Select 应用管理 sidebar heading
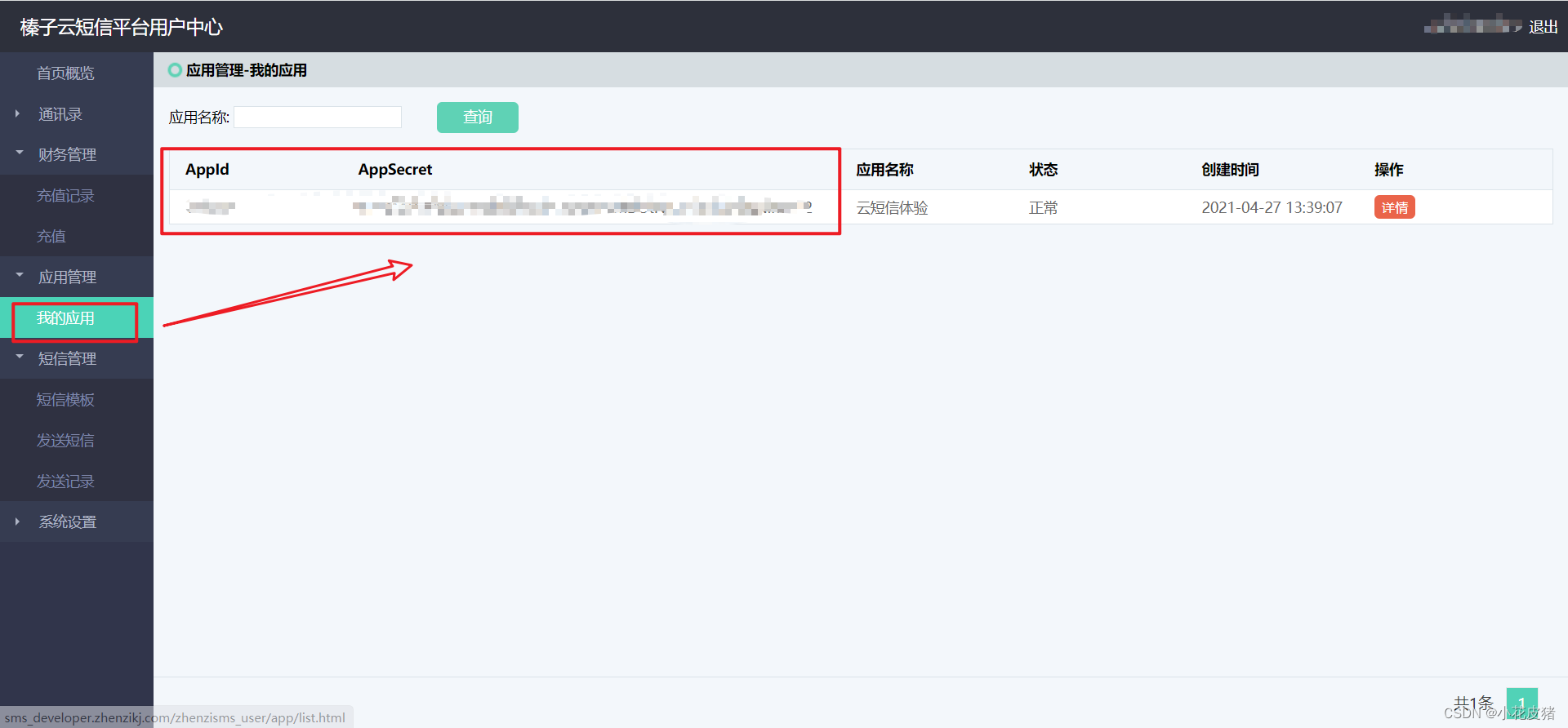 click(67, 277)
